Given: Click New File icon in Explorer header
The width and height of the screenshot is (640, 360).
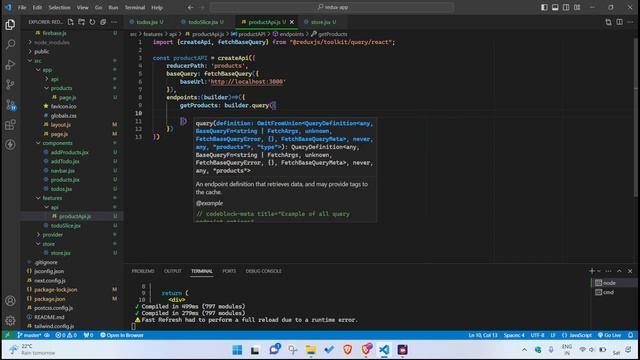Looking at the screenshot, I should coord(71,22).
